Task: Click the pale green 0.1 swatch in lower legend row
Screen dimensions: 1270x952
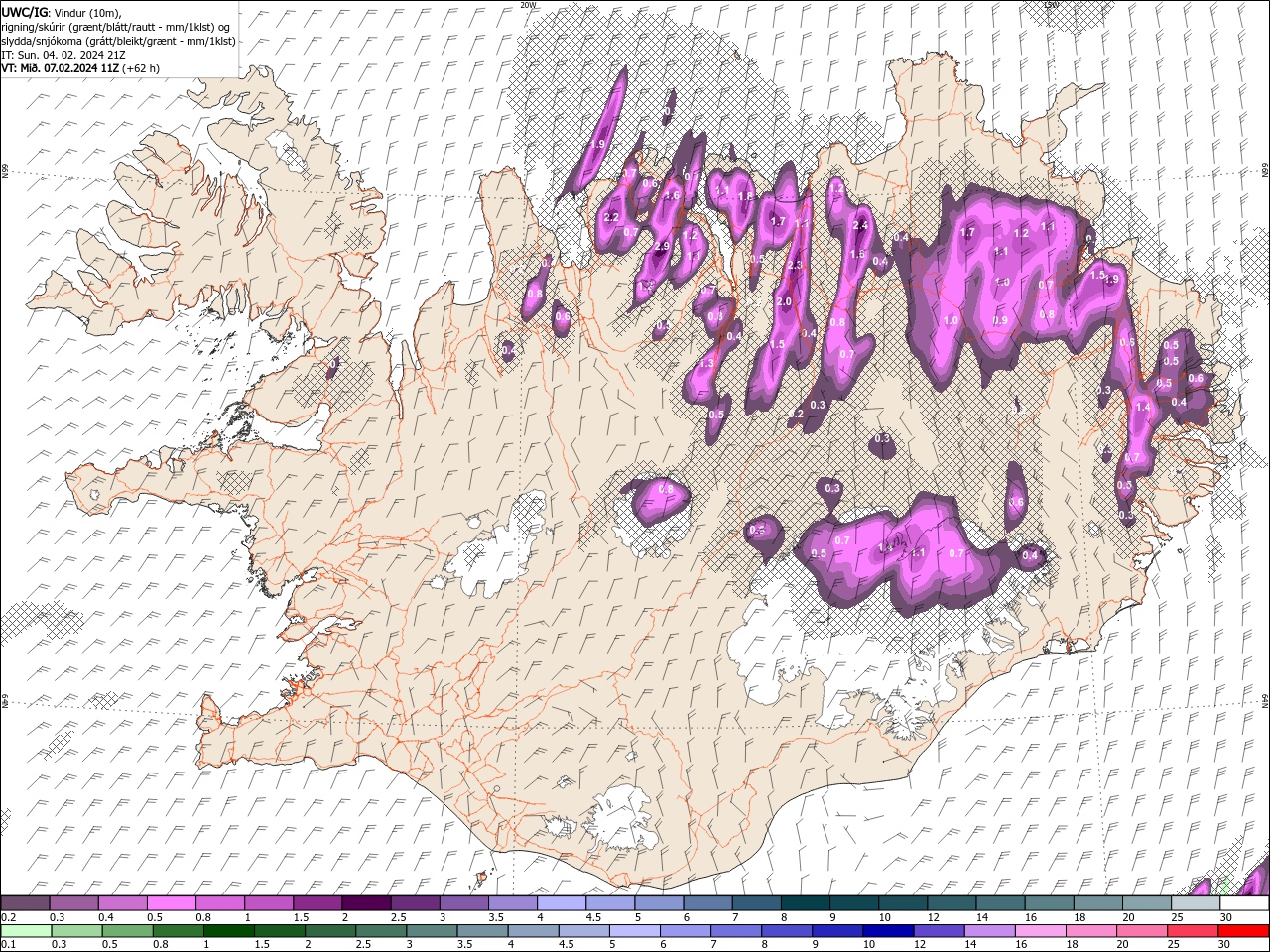Action: (26, 931)
